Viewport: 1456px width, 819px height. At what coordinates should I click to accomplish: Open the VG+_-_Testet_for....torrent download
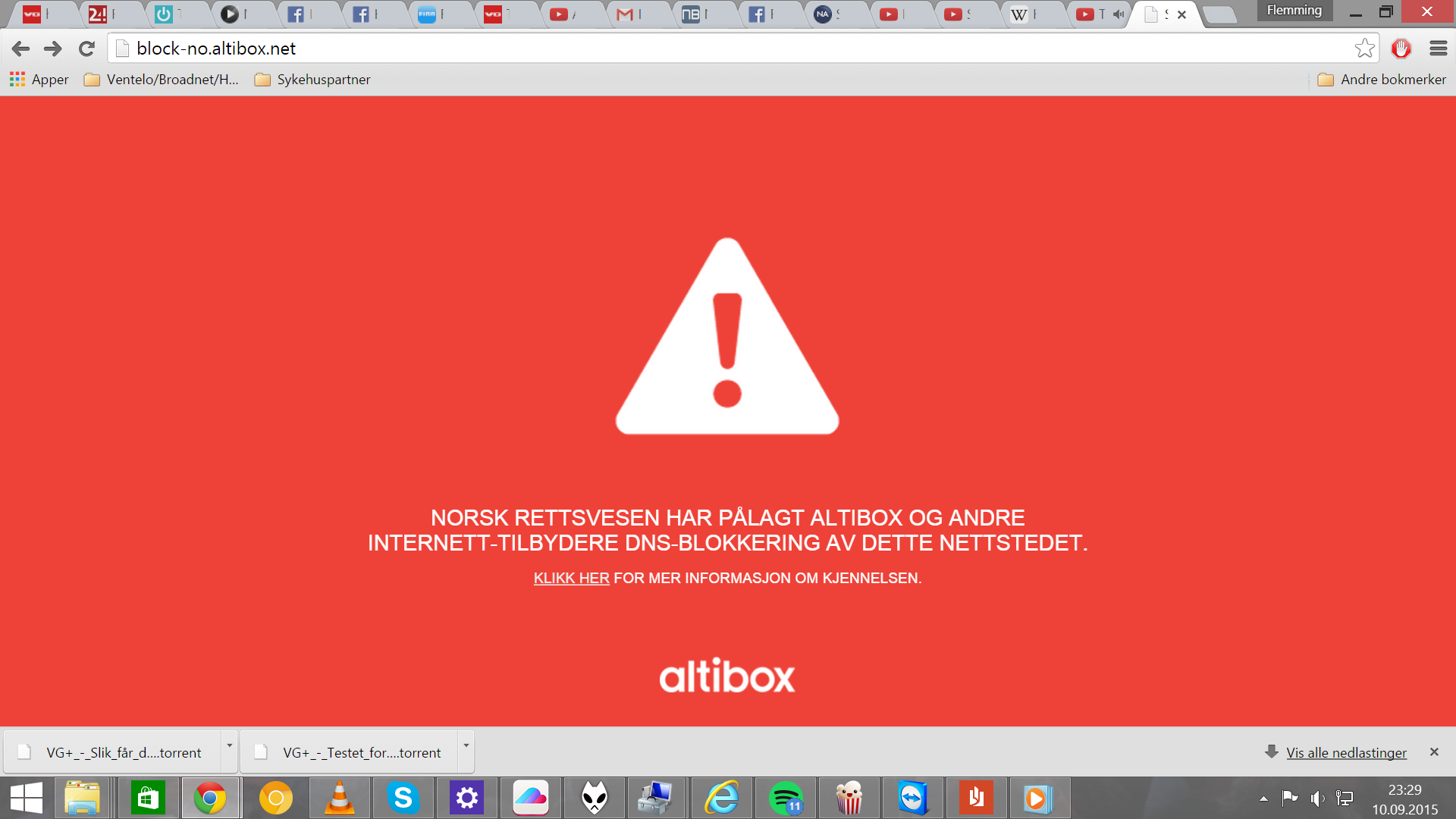click(350, 752)
